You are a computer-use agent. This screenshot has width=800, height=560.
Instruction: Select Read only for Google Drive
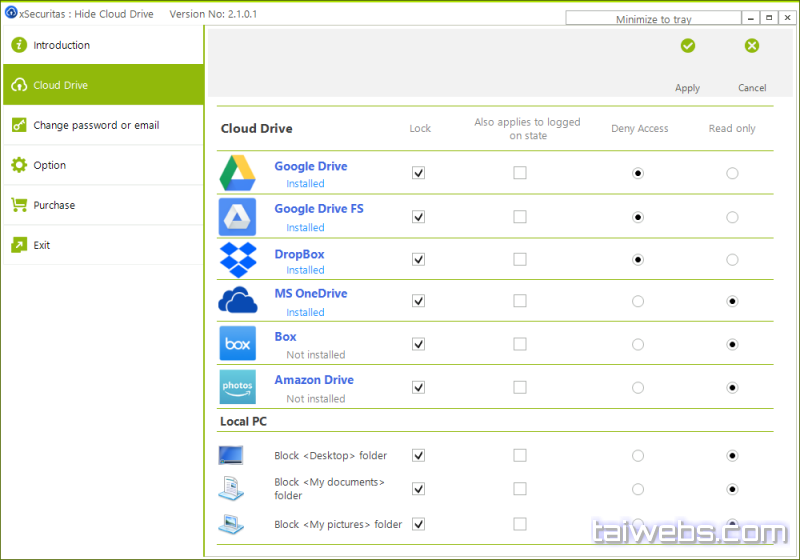[733, 173]
